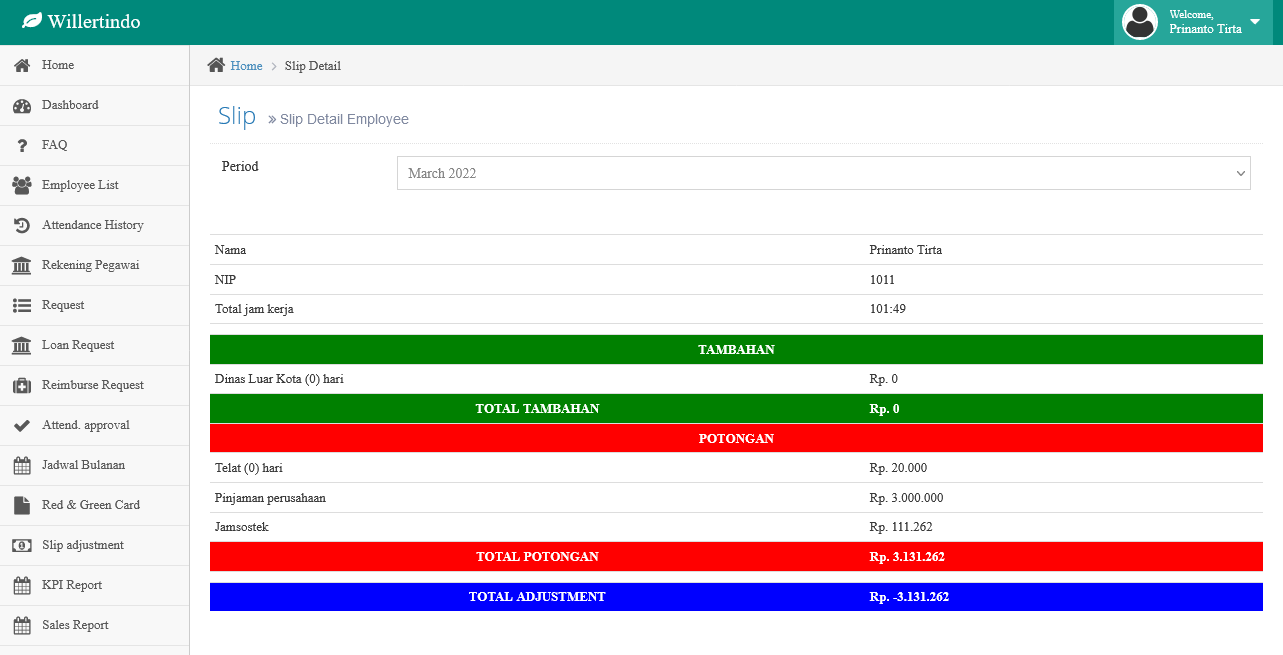Click the Prinanto Tirta name table value
This screenshot has width=1283, height=655.
906,250
